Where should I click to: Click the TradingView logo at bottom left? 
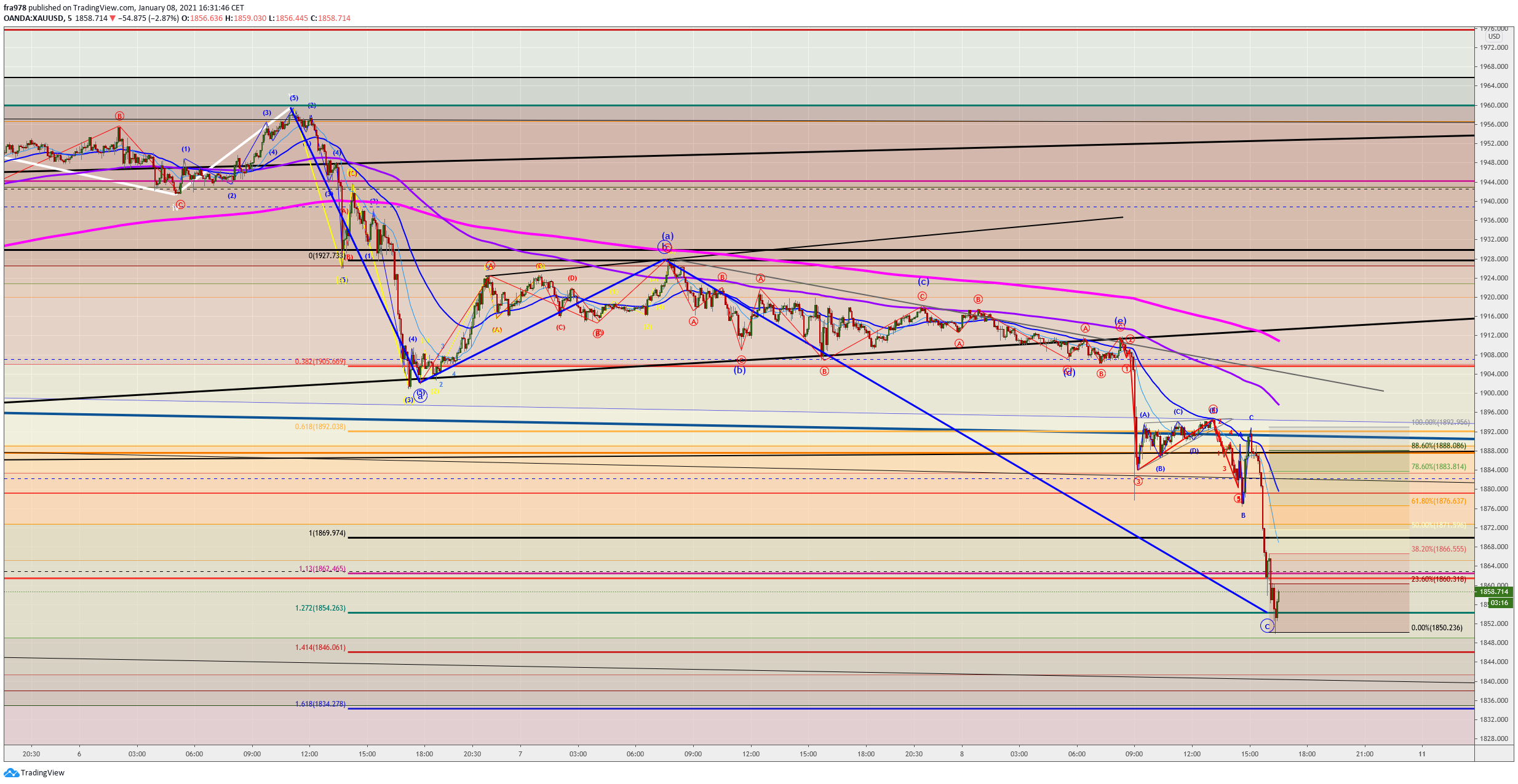click(34, 773)
